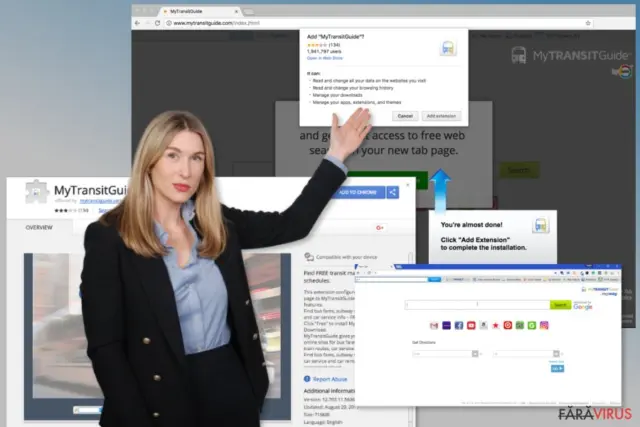Confirm with Add extension button
This screenshot has height=427, width=640.
pos(441,116)
